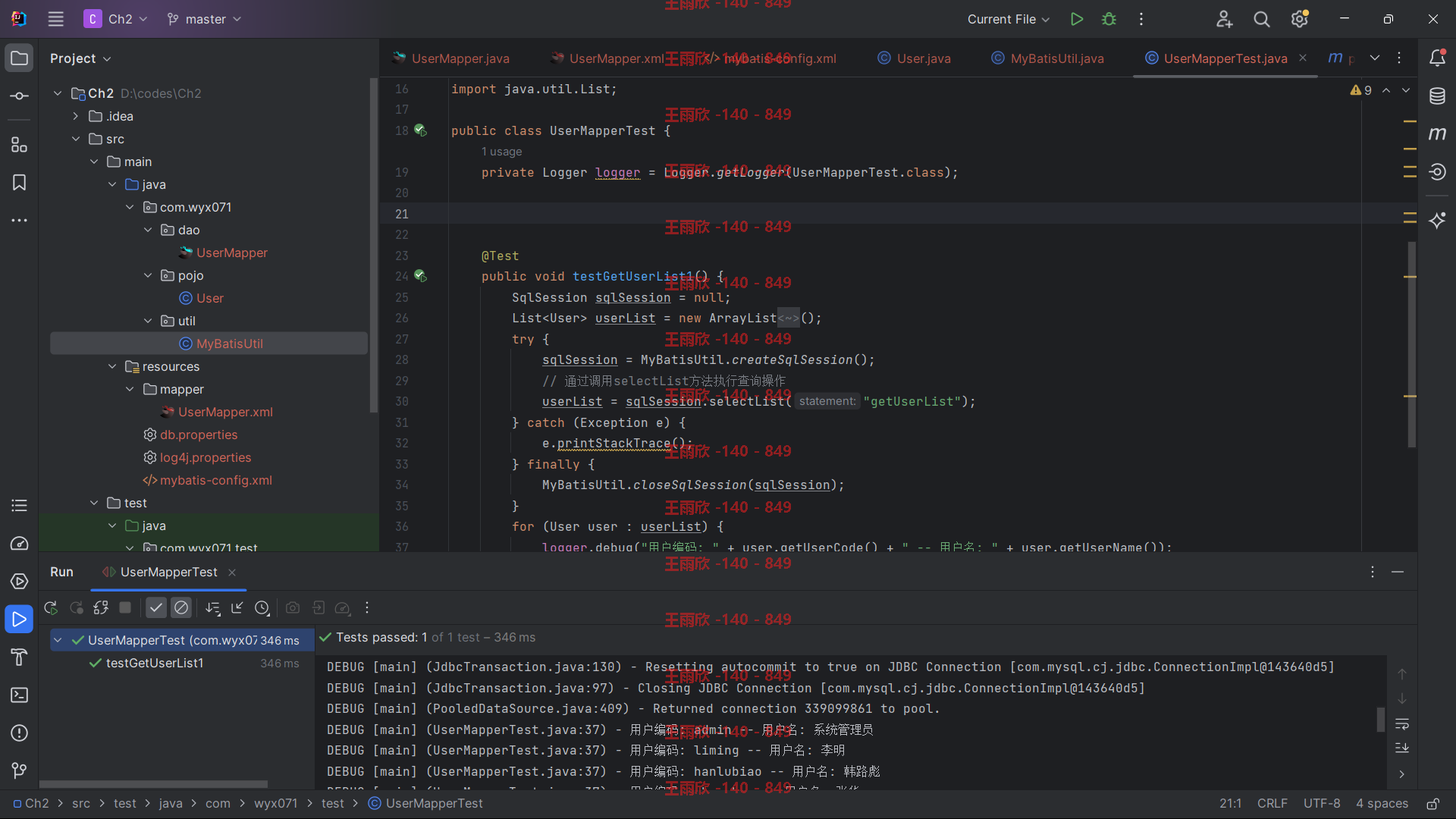Open test history clock icon

coord(262,607)
